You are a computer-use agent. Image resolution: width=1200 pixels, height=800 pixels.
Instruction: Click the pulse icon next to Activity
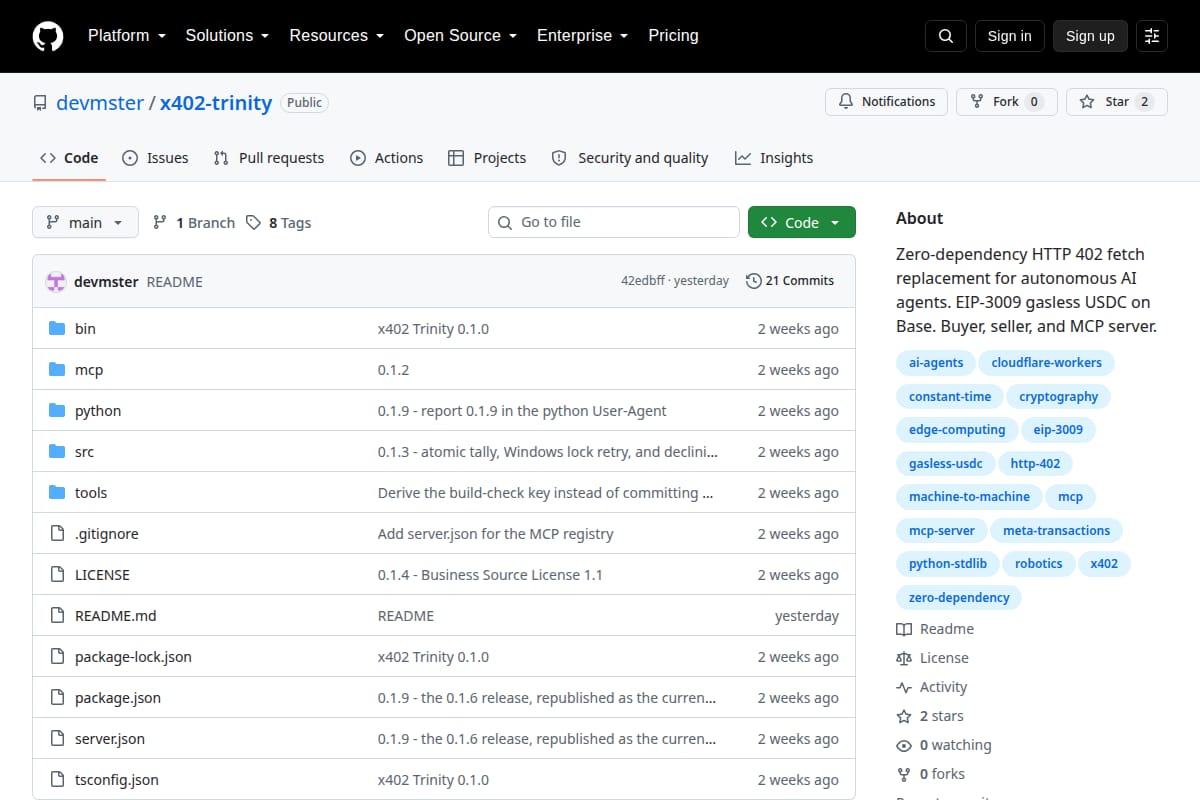904,687
